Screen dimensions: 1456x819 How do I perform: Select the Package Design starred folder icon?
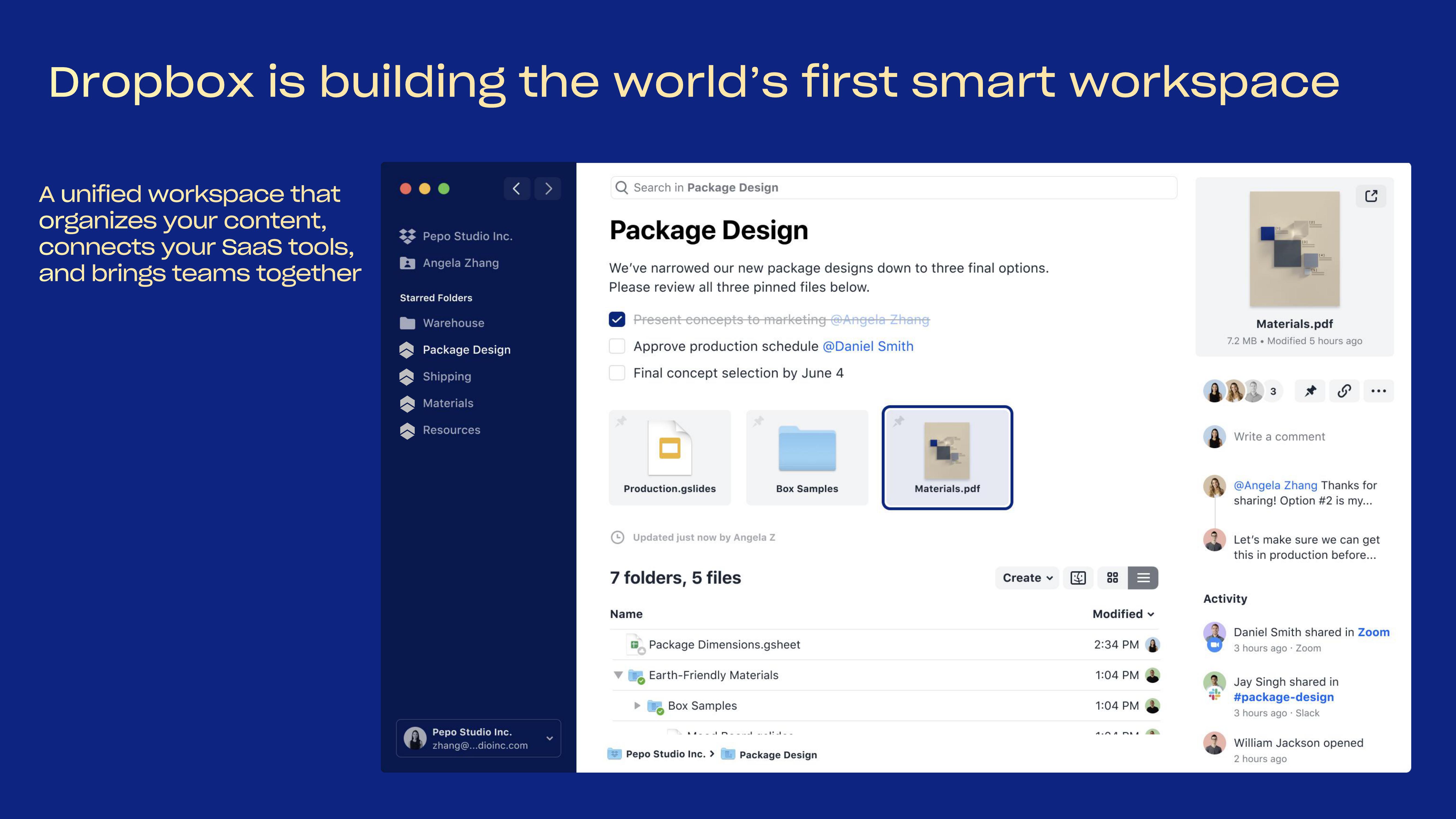[x=408, y=349]
